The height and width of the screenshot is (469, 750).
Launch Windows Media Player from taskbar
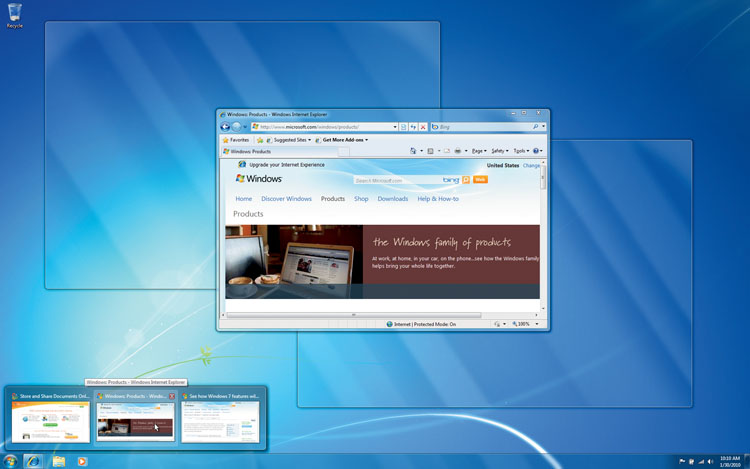pos(82,461)
